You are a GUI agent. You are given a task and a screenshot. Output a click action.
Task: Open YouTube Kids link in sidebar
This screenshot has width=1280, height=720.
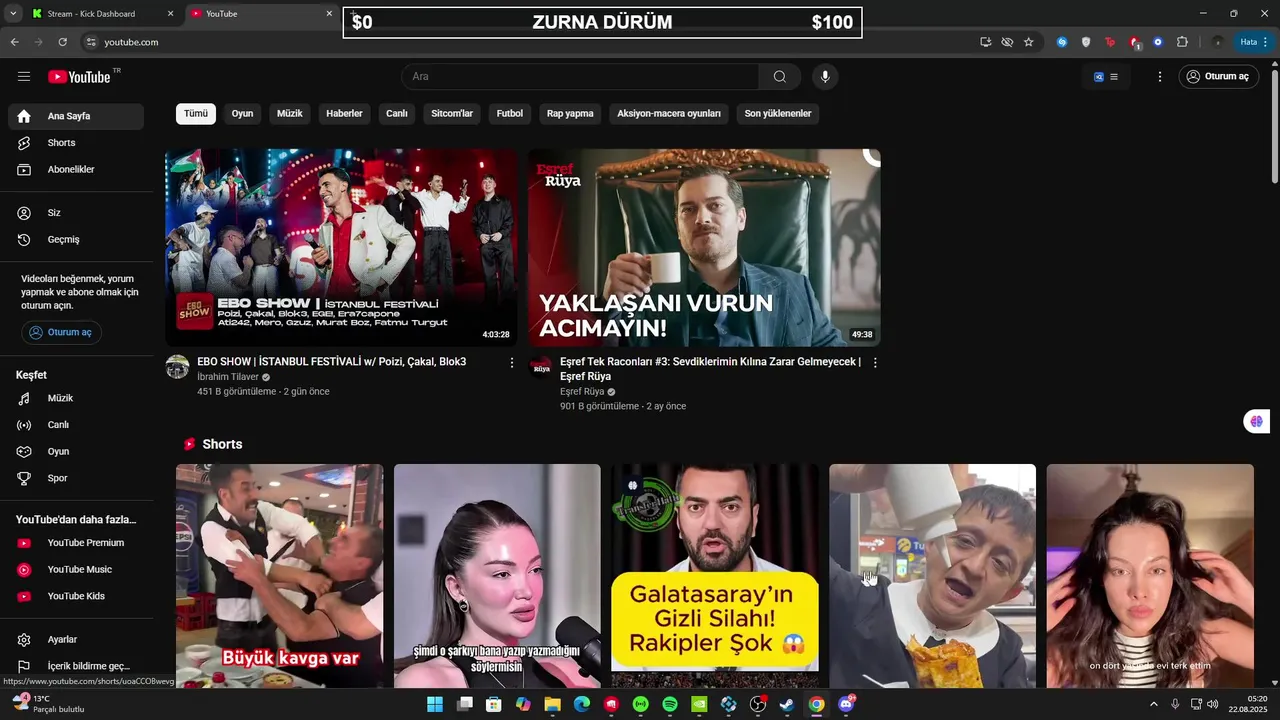tap(76, 597)
